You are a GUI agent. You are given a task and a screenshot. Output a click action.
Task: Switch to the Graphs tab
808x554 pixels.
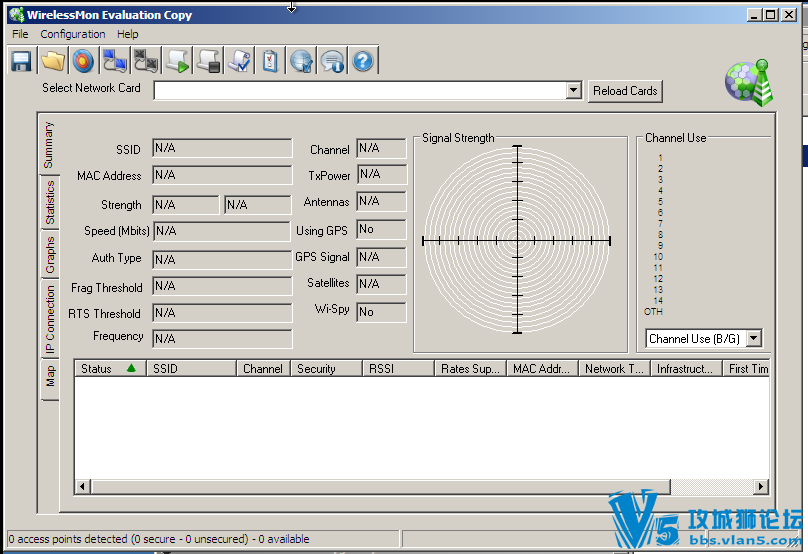[x=49, y=255]
